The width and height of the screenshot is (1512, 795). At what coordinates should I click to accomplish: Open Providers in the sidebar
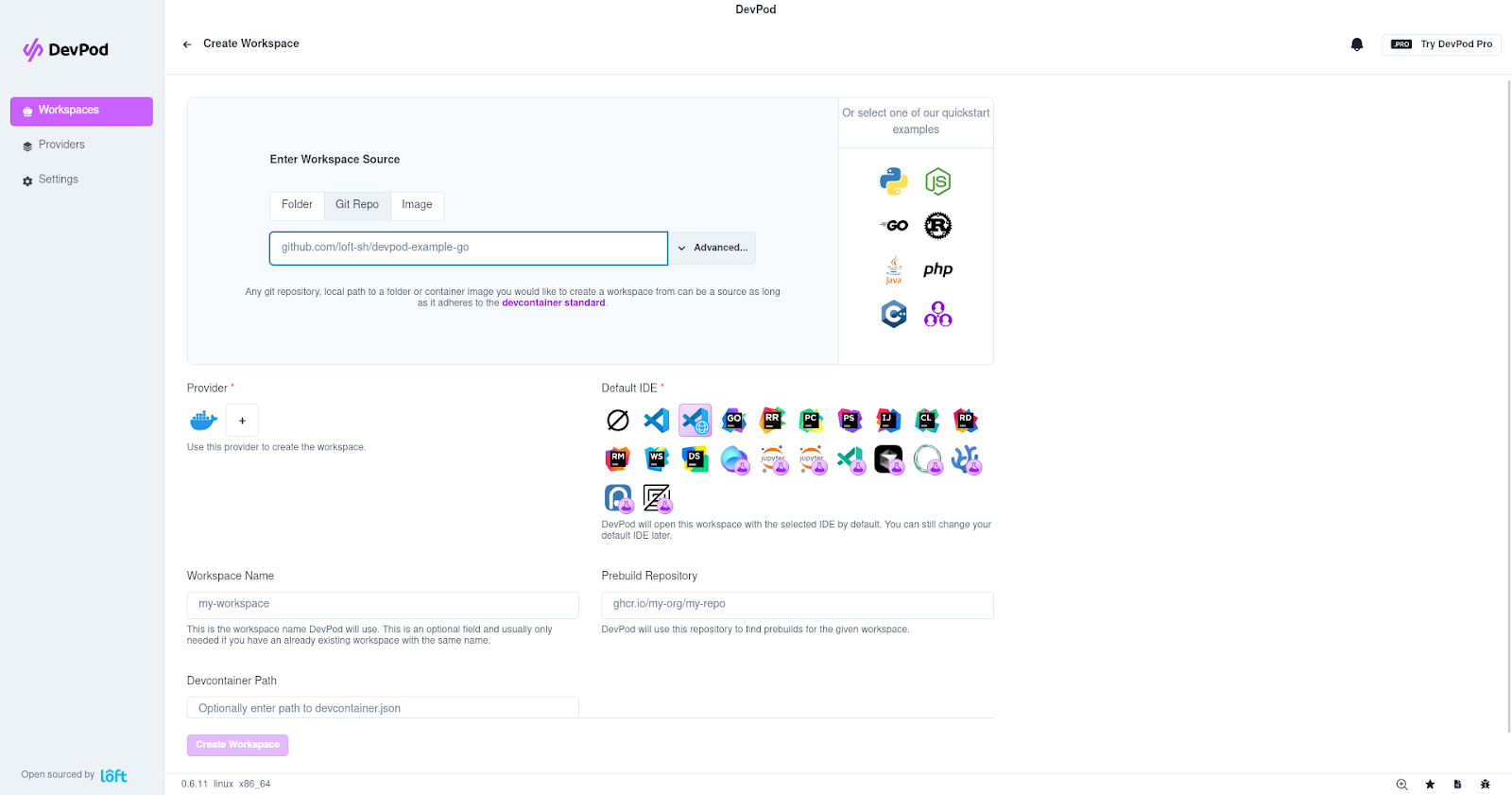[81, 146]
